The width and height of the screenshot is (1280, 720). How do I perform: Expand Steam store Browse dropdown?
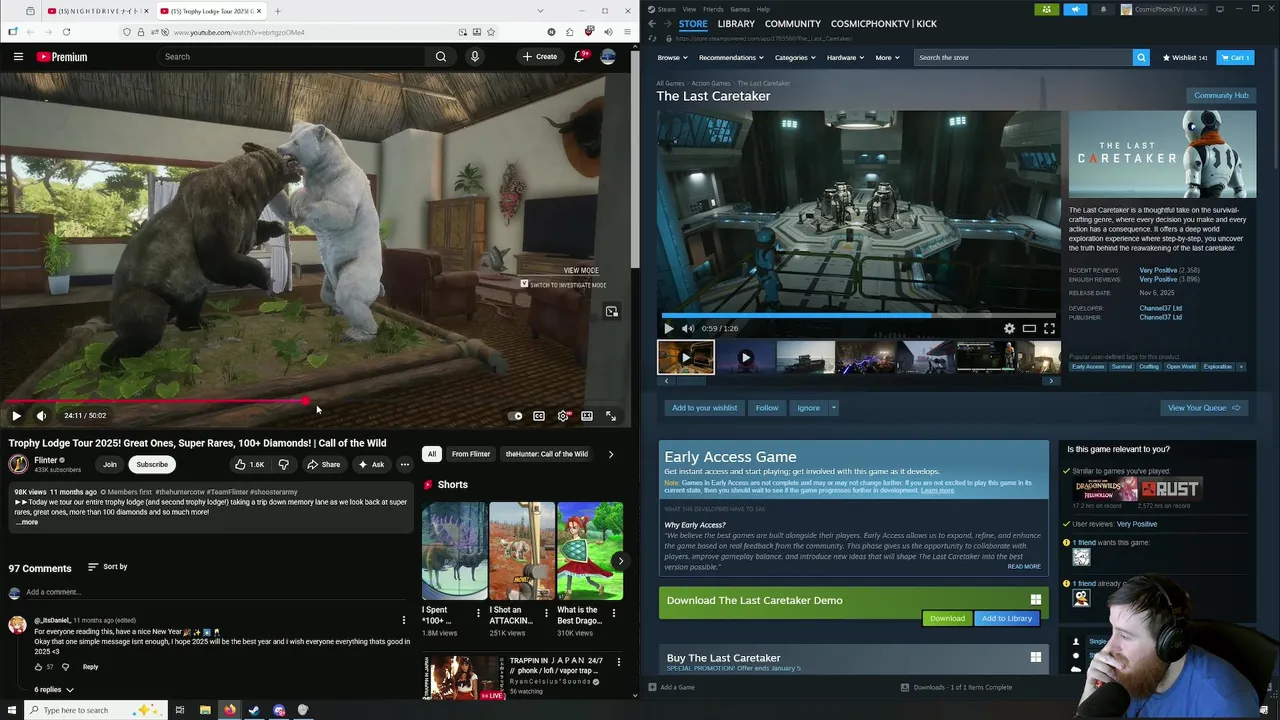(673, 58)
